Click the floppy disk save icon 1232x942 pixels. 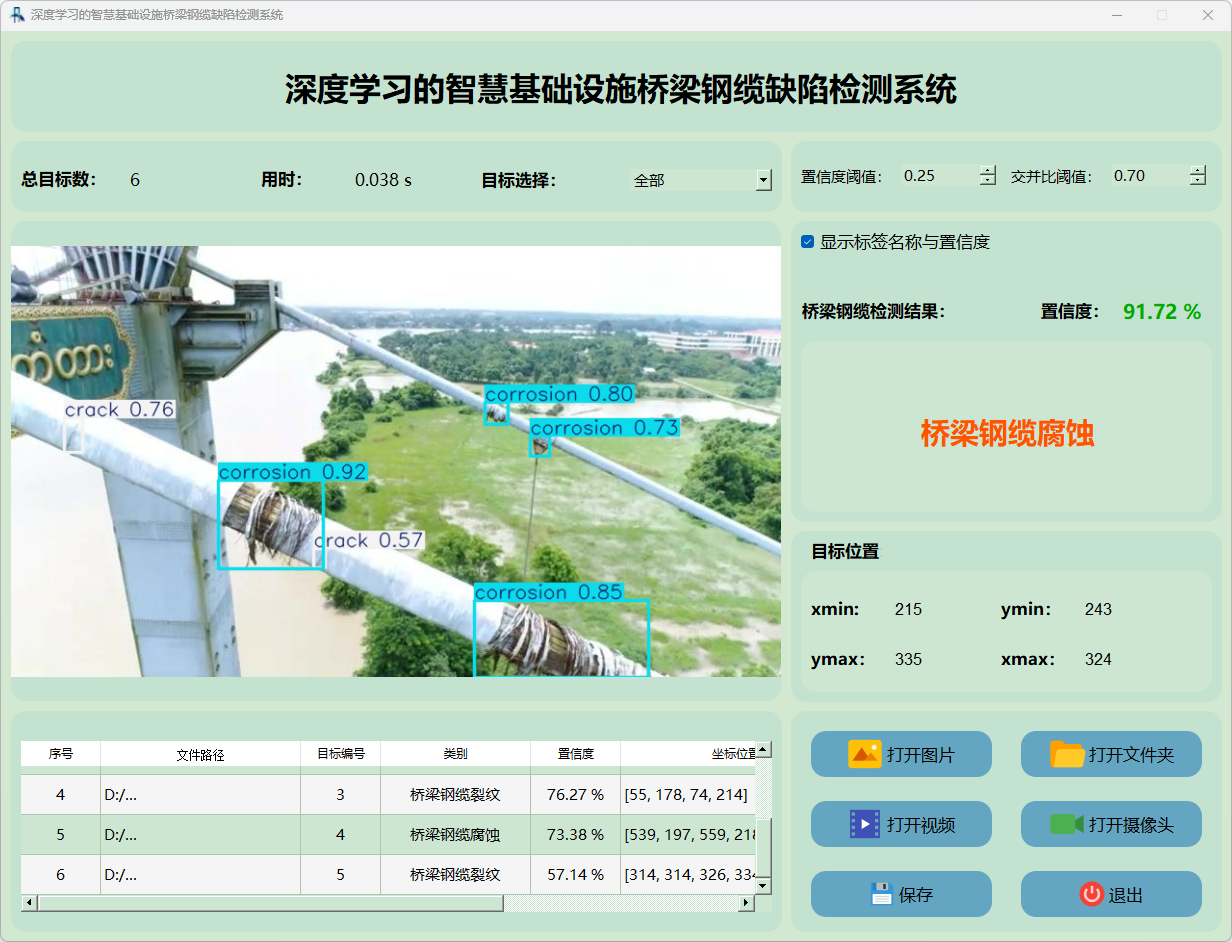881,894
